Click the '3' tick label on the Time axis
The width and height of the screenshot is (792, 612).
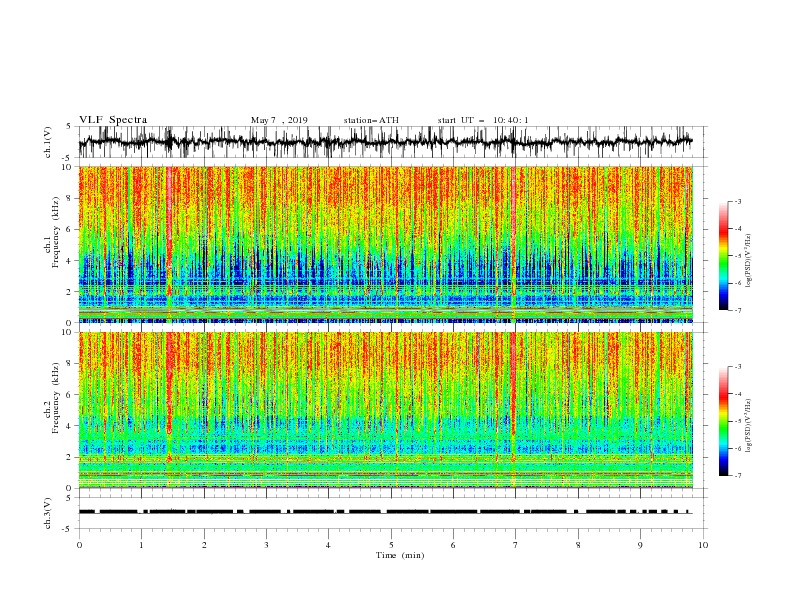tap(266, 545)
